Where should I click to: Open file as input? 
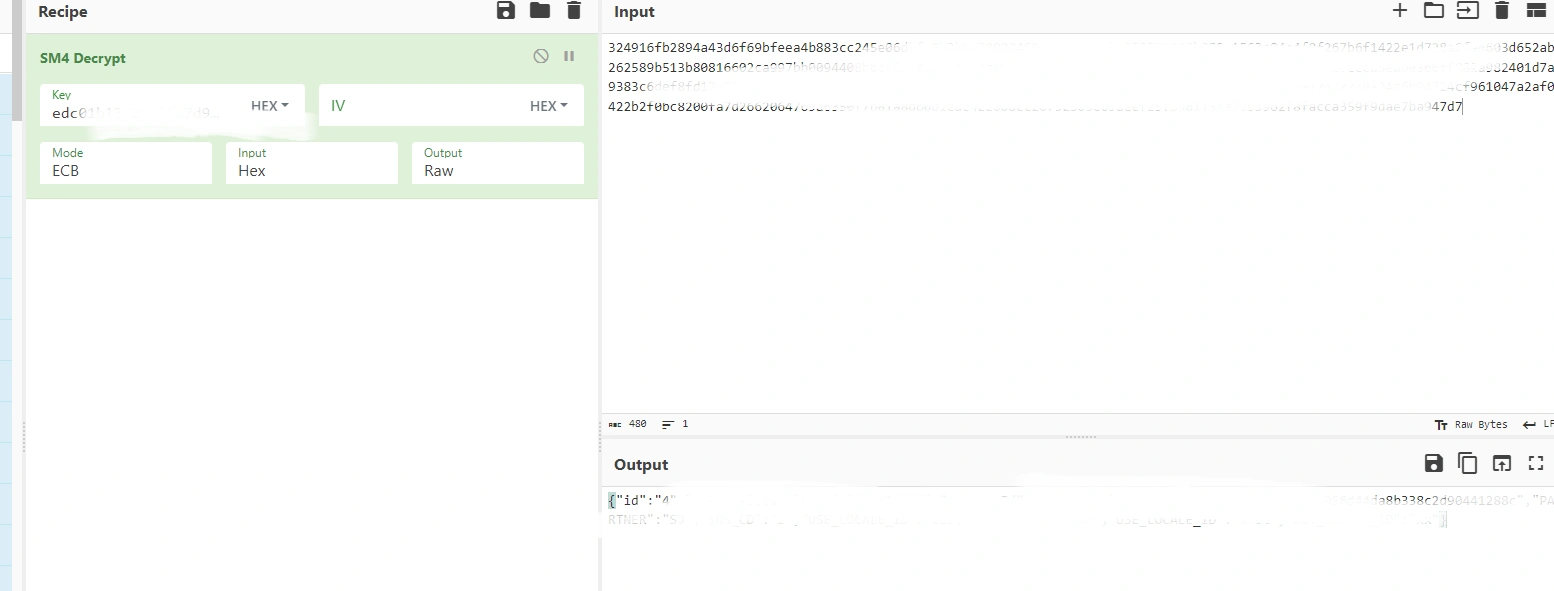pos(1467,11)
